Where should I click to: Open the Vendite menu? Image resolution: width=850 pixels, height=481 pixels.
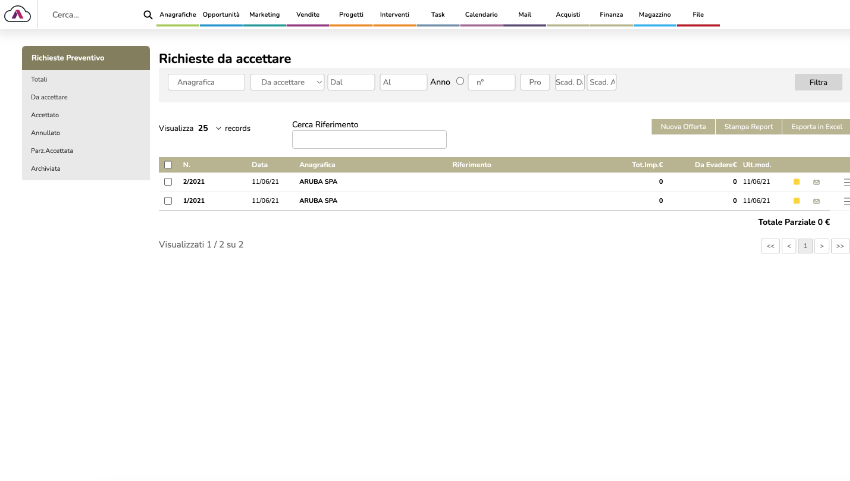(307, 15)
